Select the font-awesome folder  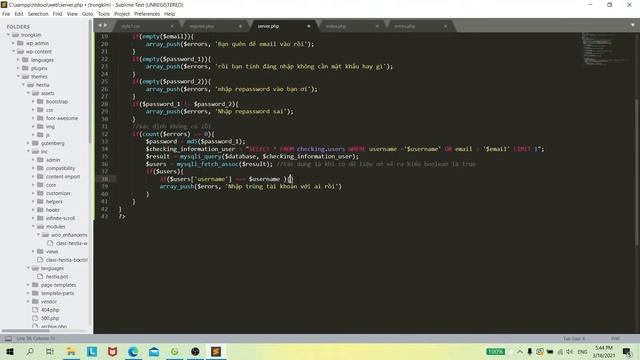62,118
